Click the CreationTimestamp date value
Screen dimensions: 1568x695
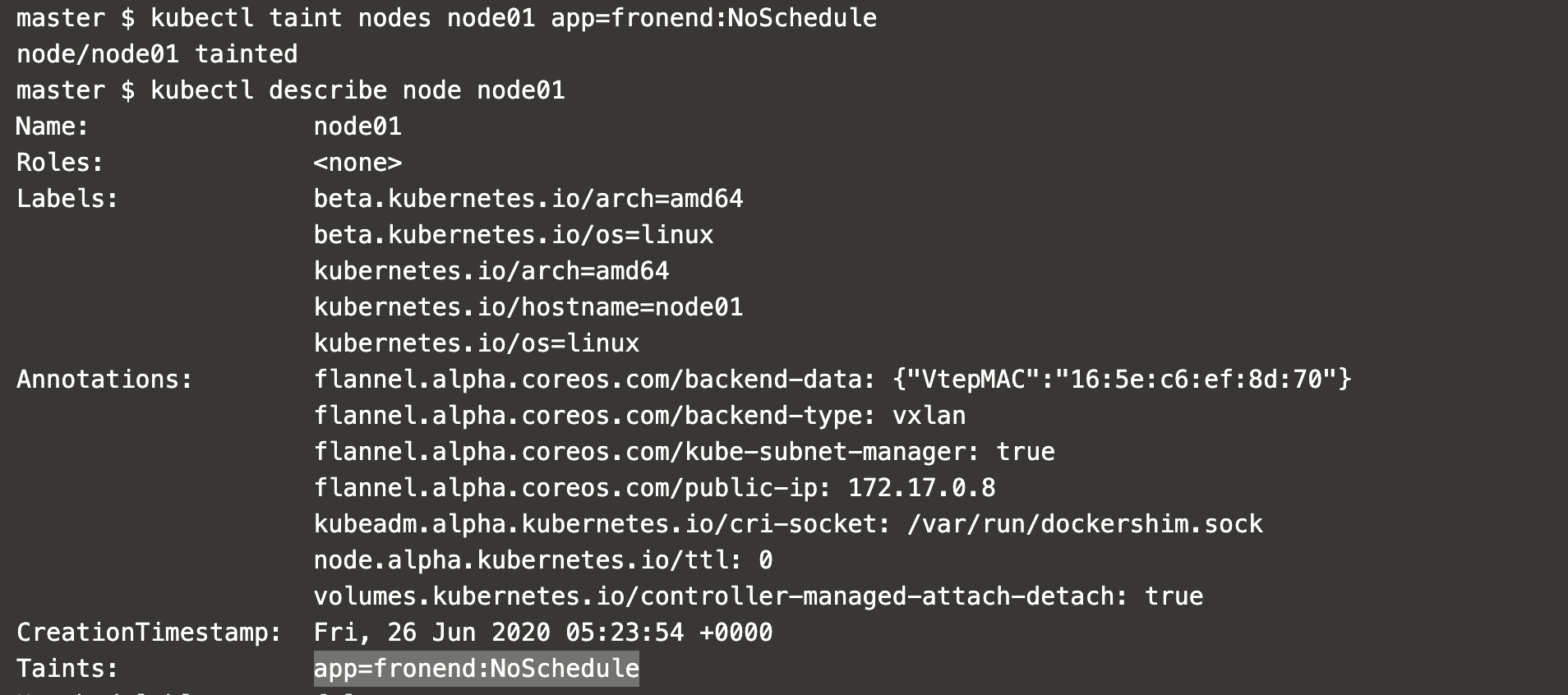543,633
